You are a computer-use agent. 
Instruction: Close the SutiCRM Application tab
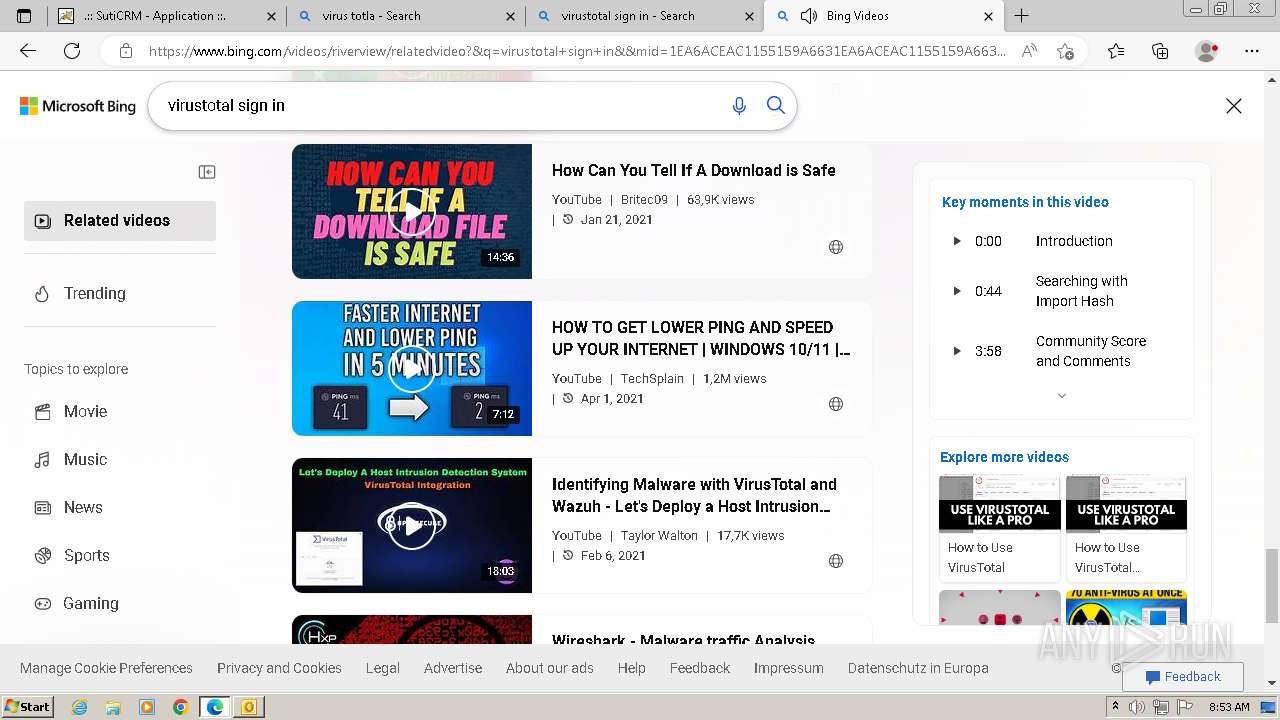tap(272, 16)
